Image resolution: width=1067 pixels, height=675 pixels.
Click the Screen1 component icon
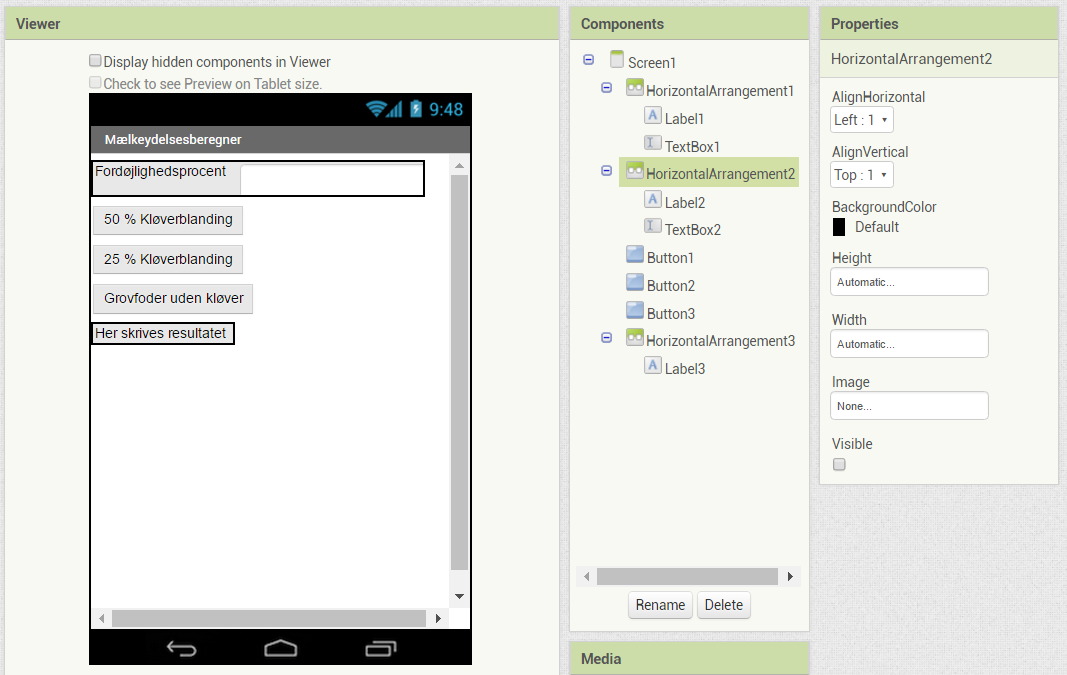click(x=617, y=61)
